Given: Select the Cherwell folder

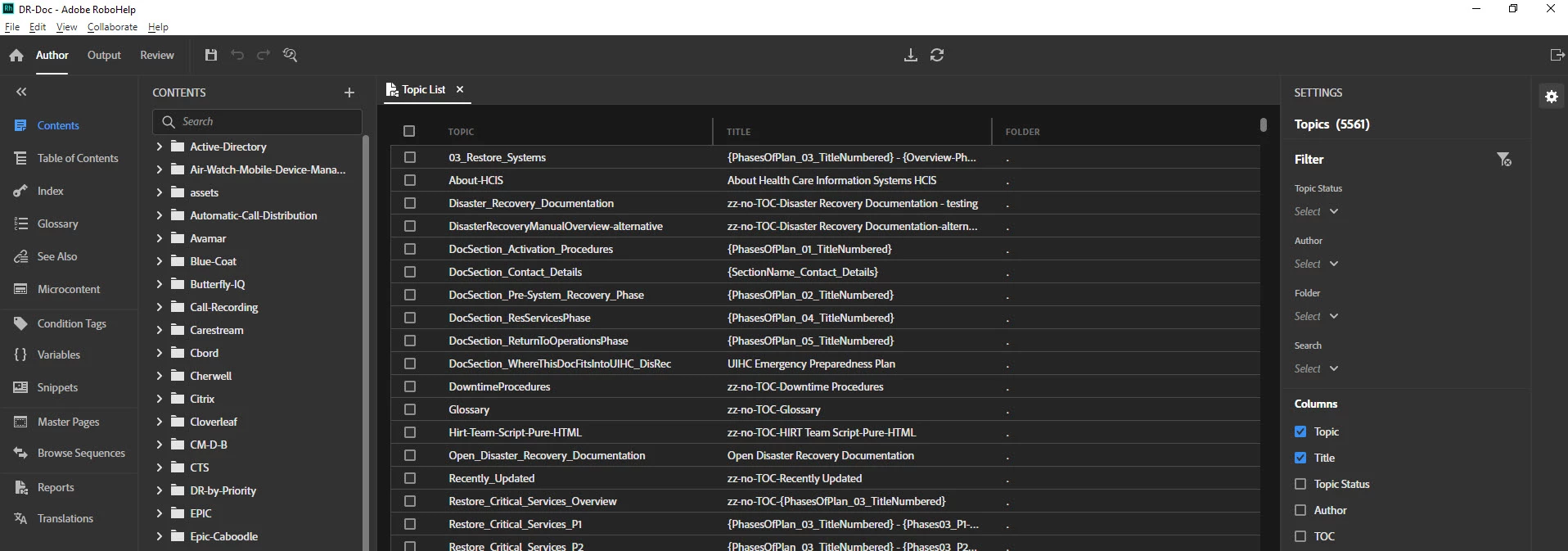Looking at the screenshot, I should (x=211, y=376).
